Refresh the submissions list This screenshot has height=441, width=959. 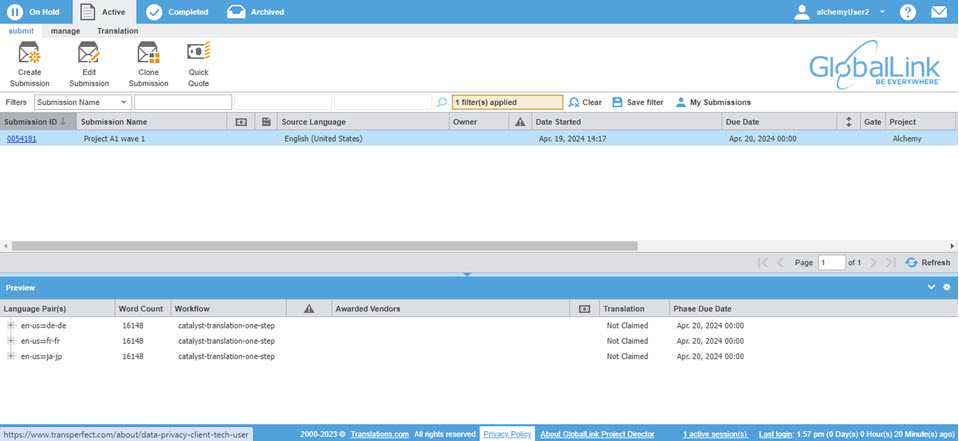pos(928,262)
